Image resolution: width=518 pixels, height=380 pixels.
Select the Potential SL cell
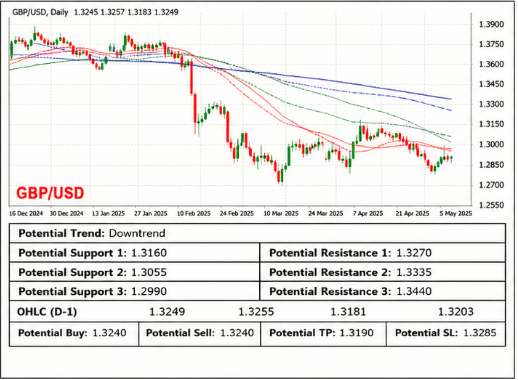click(446, 333)
